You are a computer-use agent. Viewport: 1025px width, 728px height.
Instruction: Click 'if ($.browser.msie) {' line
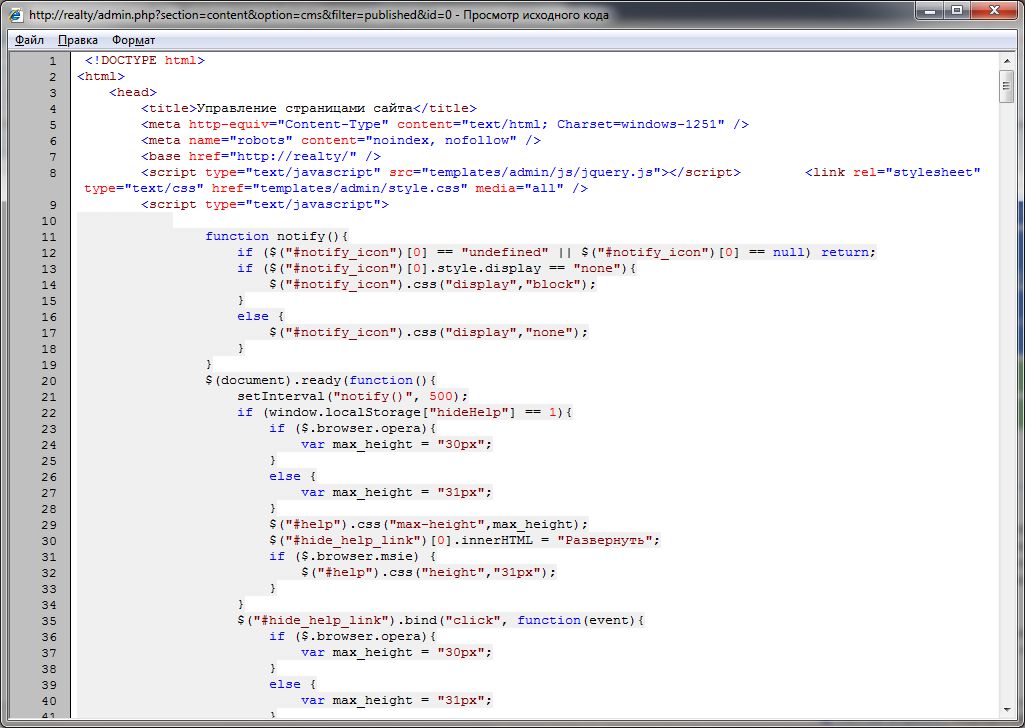click(352, 556)
